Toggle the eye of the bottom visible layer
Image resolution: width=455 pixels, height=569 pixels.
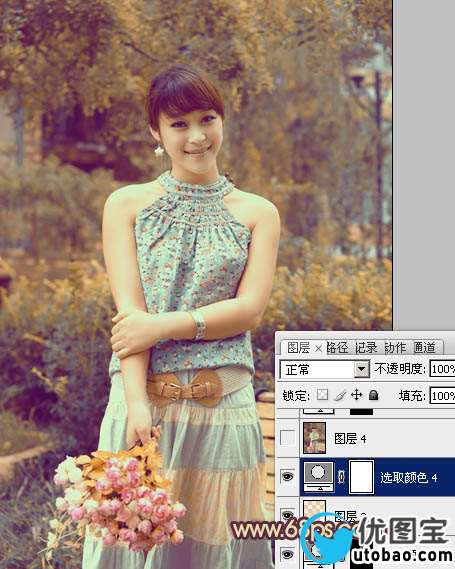coord(287,554)
